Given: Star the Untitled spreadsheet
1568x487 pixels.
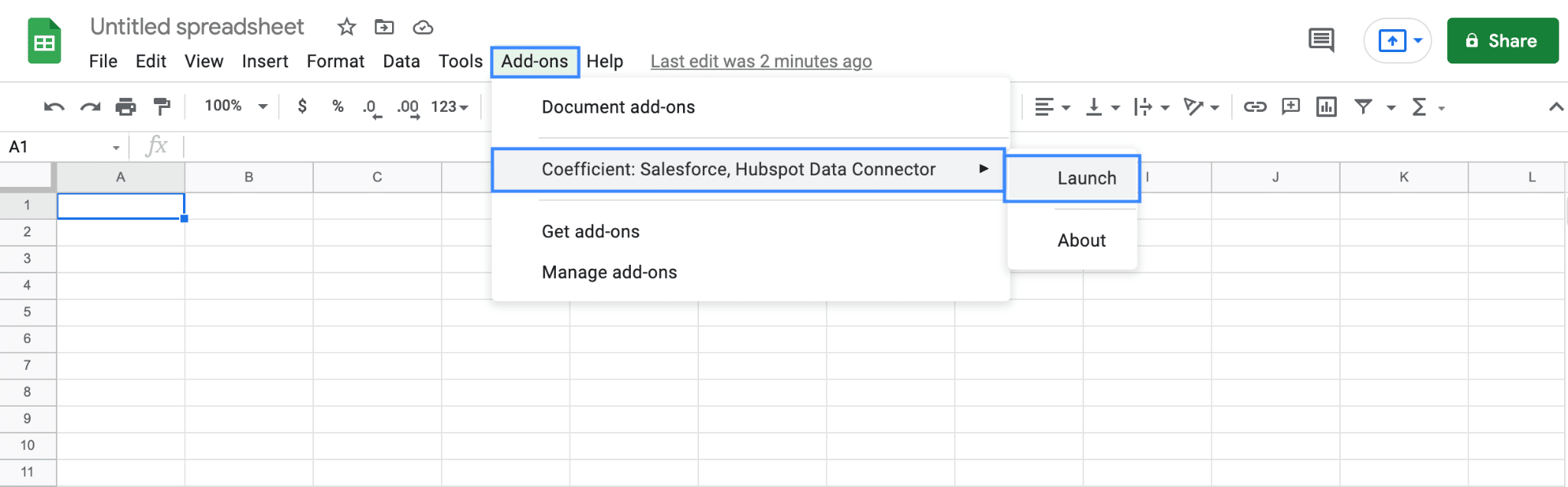Looking at the screenshot, I should (x=347, y=28).
